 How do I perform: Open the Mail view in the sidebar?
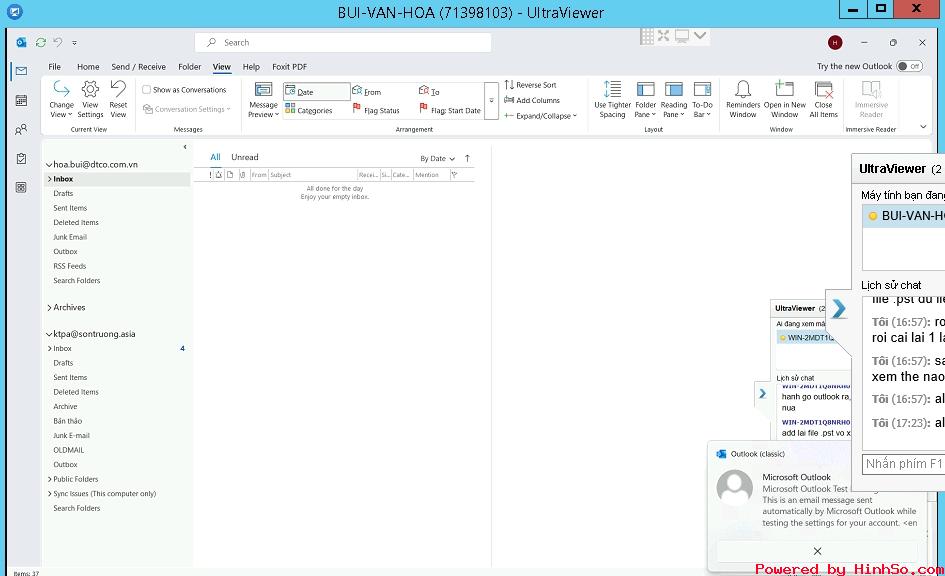pos(21,71)
